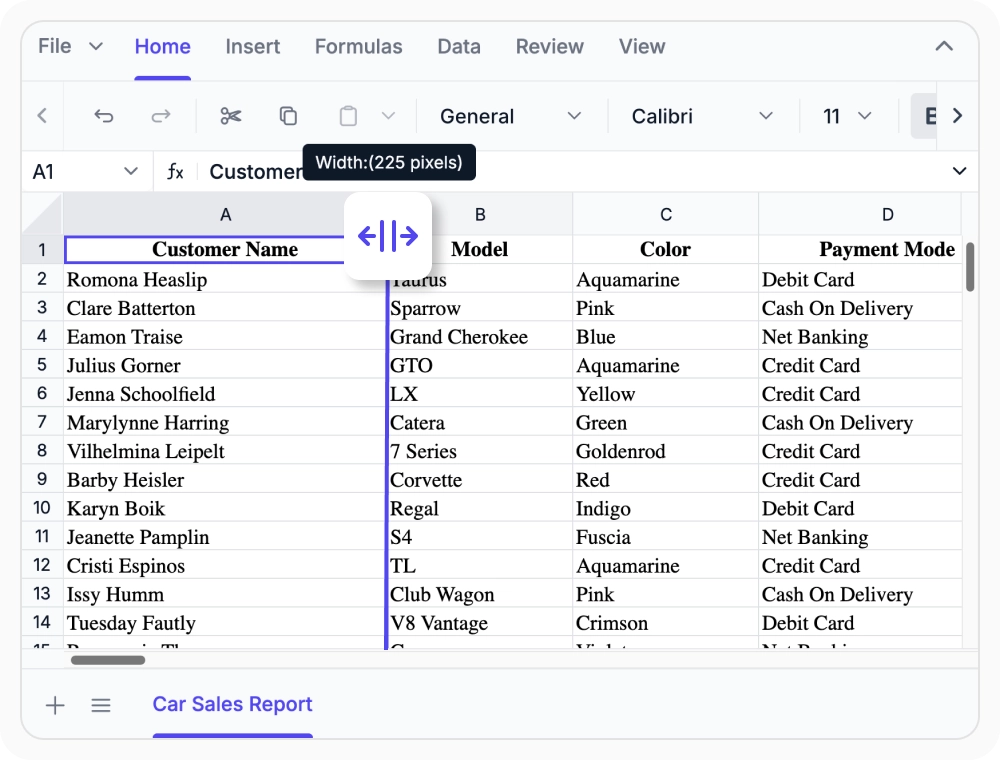1000x760 pixels.
Task: Select column B header
Action: click(480, 214)
